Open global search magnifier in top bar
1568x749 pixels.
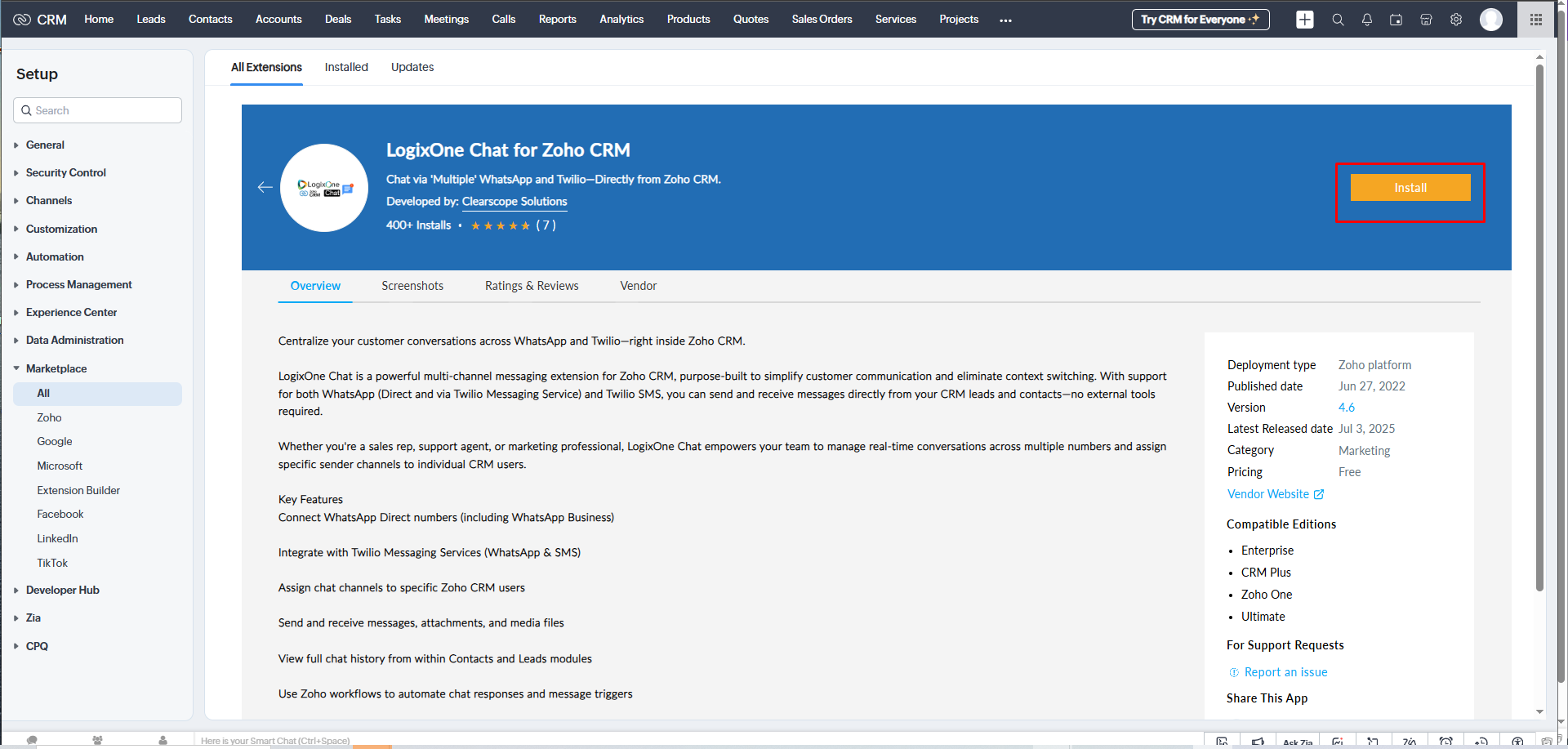(x=1338, y=20)
